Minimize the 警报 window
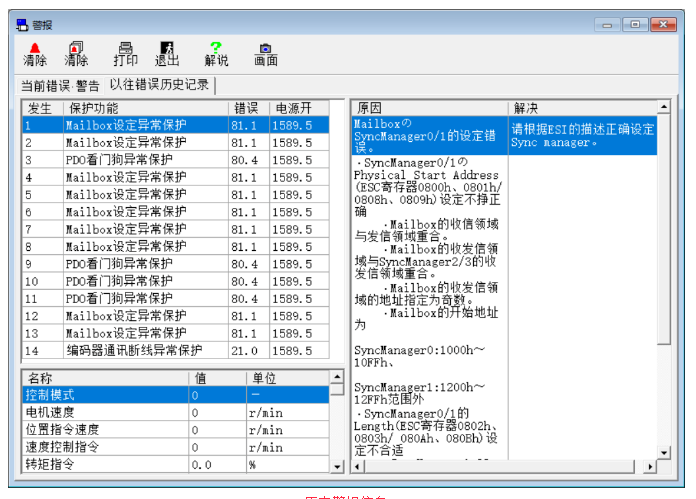 [x=607, y=25]
